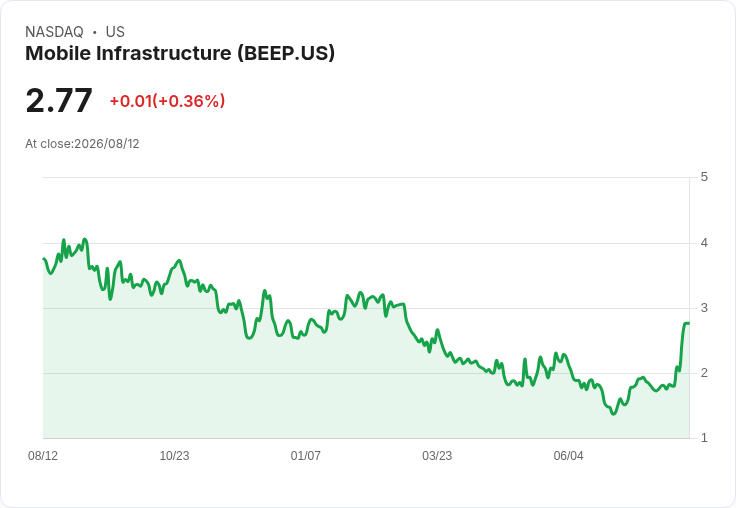The width and height of the screenshot is (736, 508).
Task: Click the 08/12 x-axis date label
Action: pyautogui.click(x=43, y=455)
